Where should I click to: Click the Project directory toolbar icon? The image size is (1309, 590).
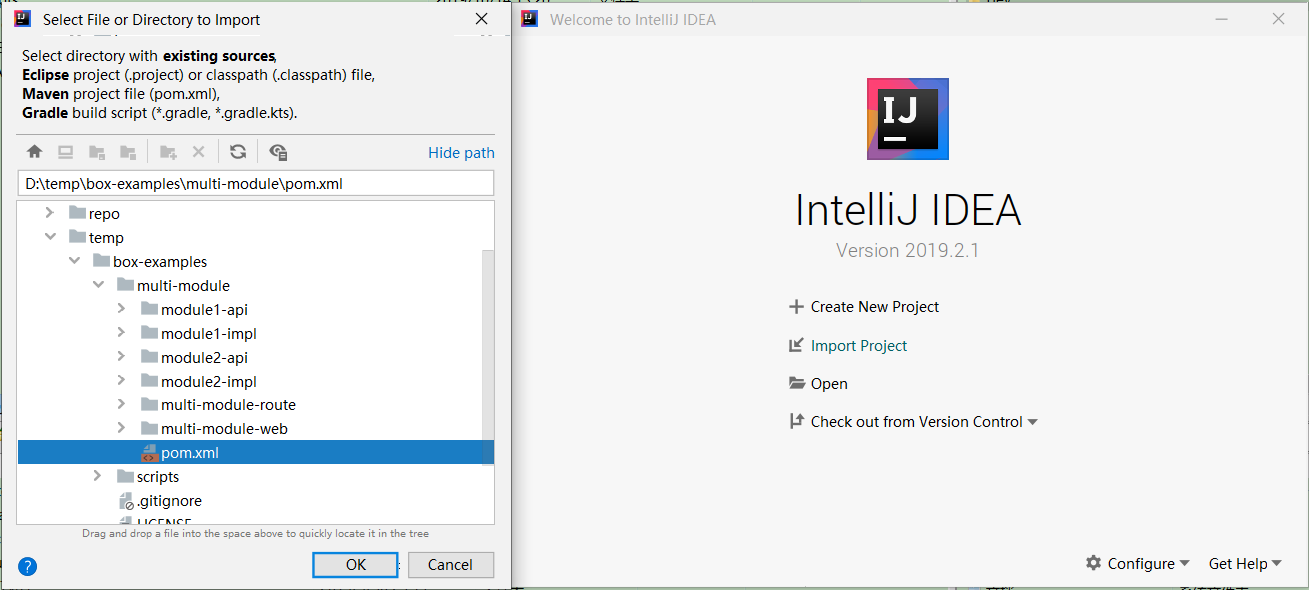[x=97, y=152]
